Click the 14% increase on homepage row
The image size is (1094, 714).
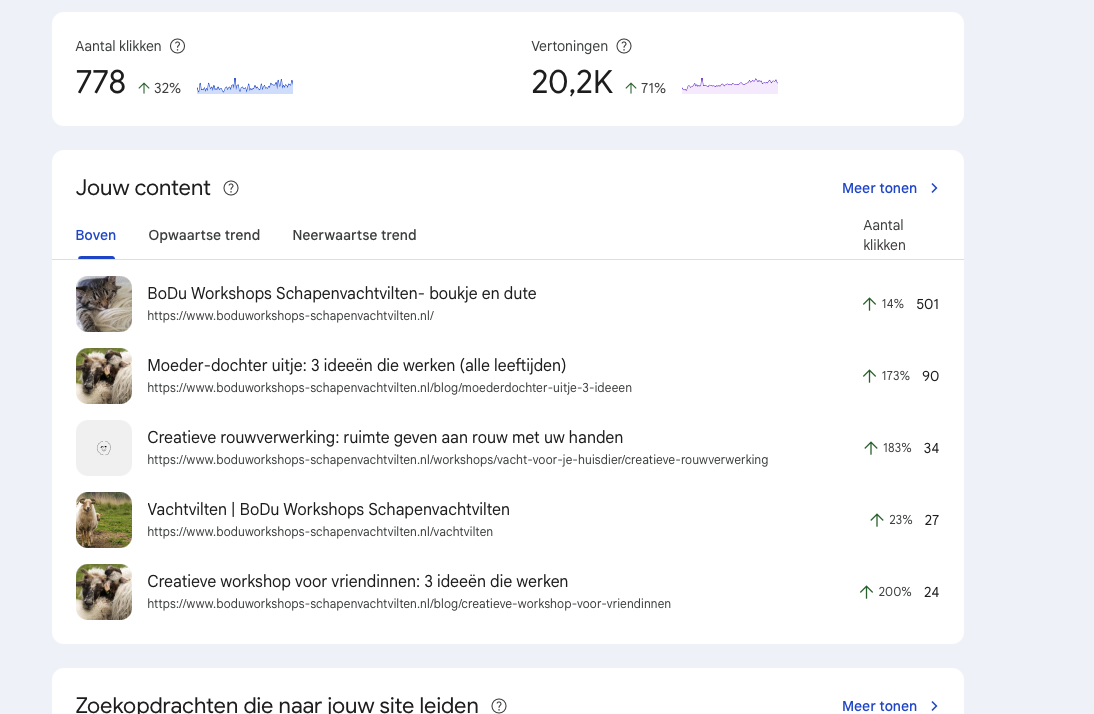[x=883, y=304]
